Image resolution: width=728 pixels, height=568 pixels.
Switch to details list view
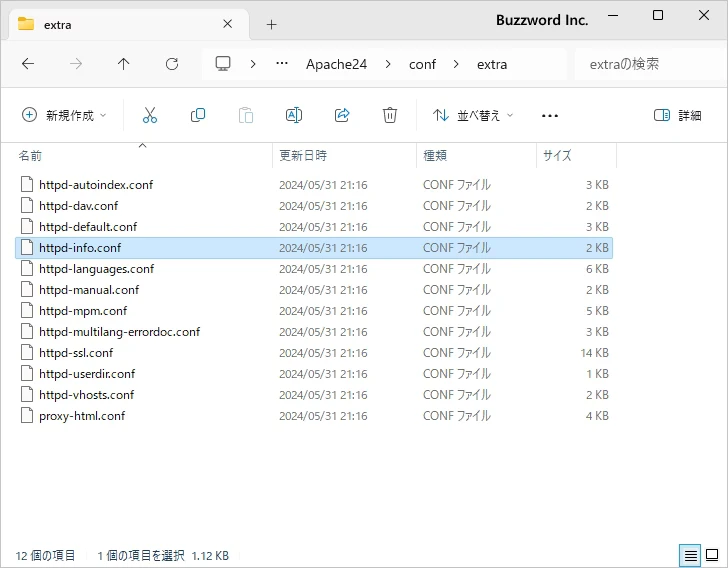coord(690,555)
